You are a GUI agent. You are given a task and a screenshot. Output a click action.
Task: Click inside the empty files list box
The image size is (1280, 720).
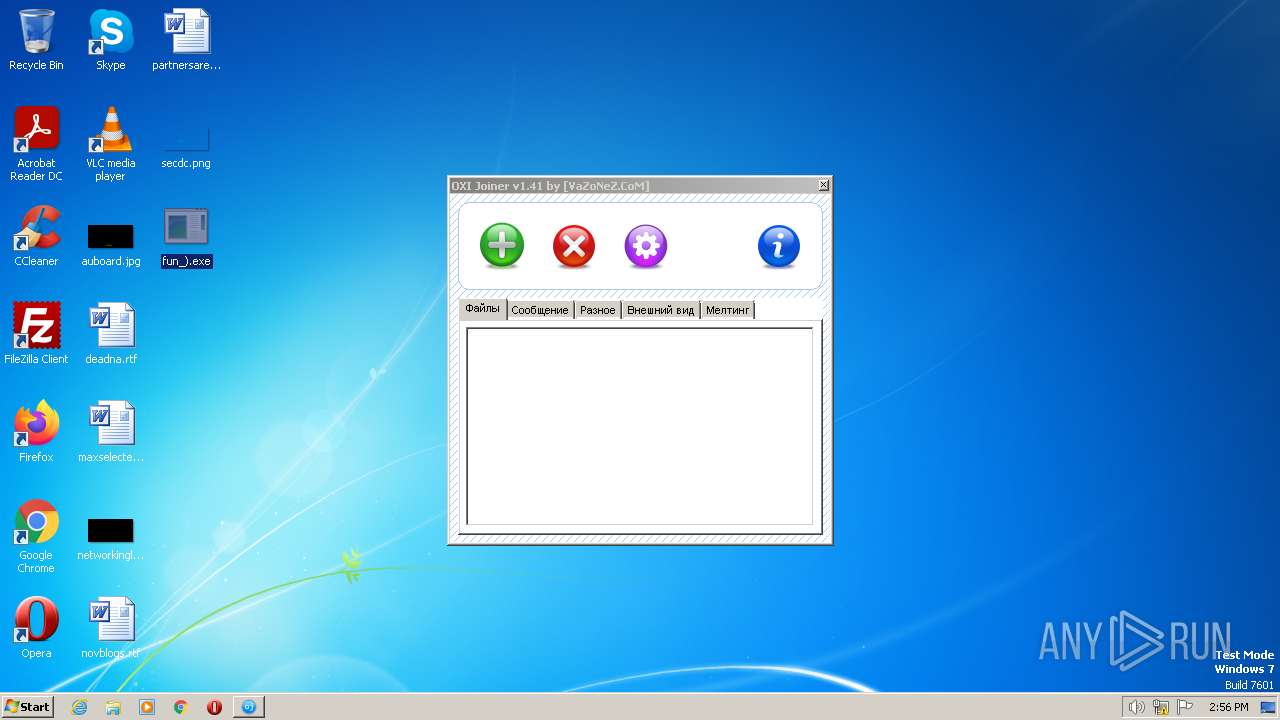[640, 426]
